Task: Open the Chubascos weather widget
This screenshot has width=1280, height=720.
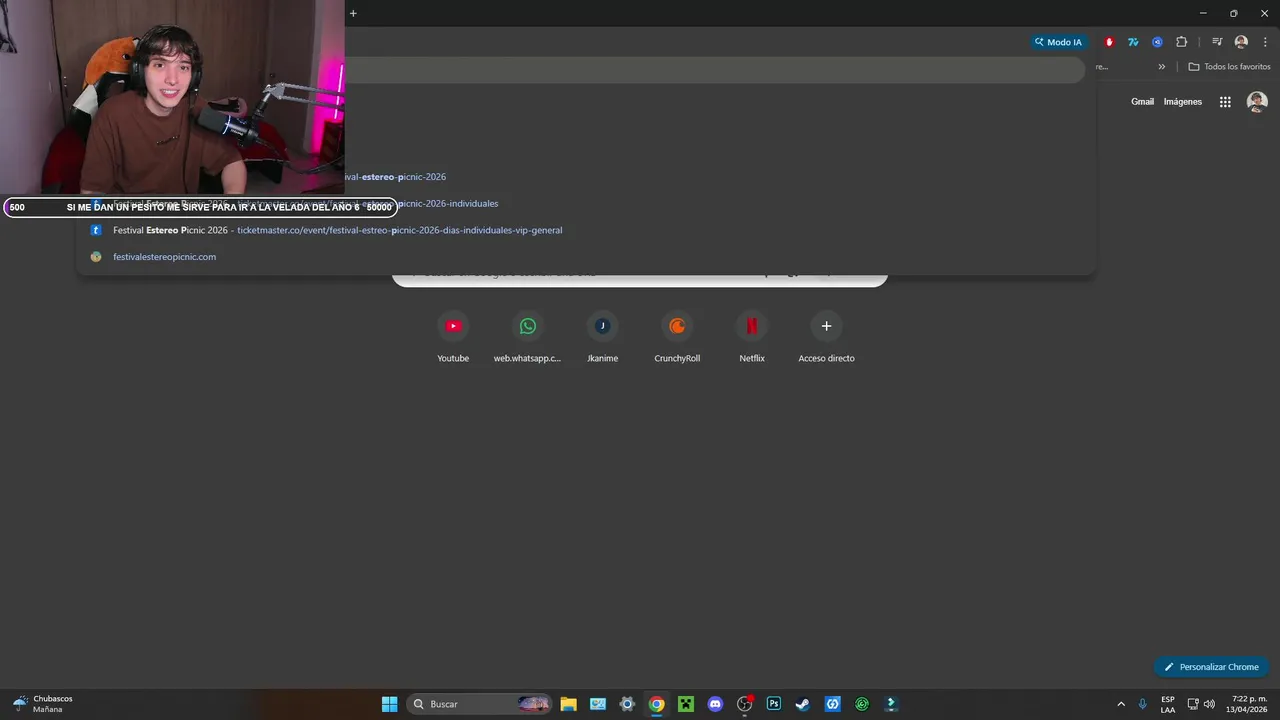Action: (x=43, y=704)
